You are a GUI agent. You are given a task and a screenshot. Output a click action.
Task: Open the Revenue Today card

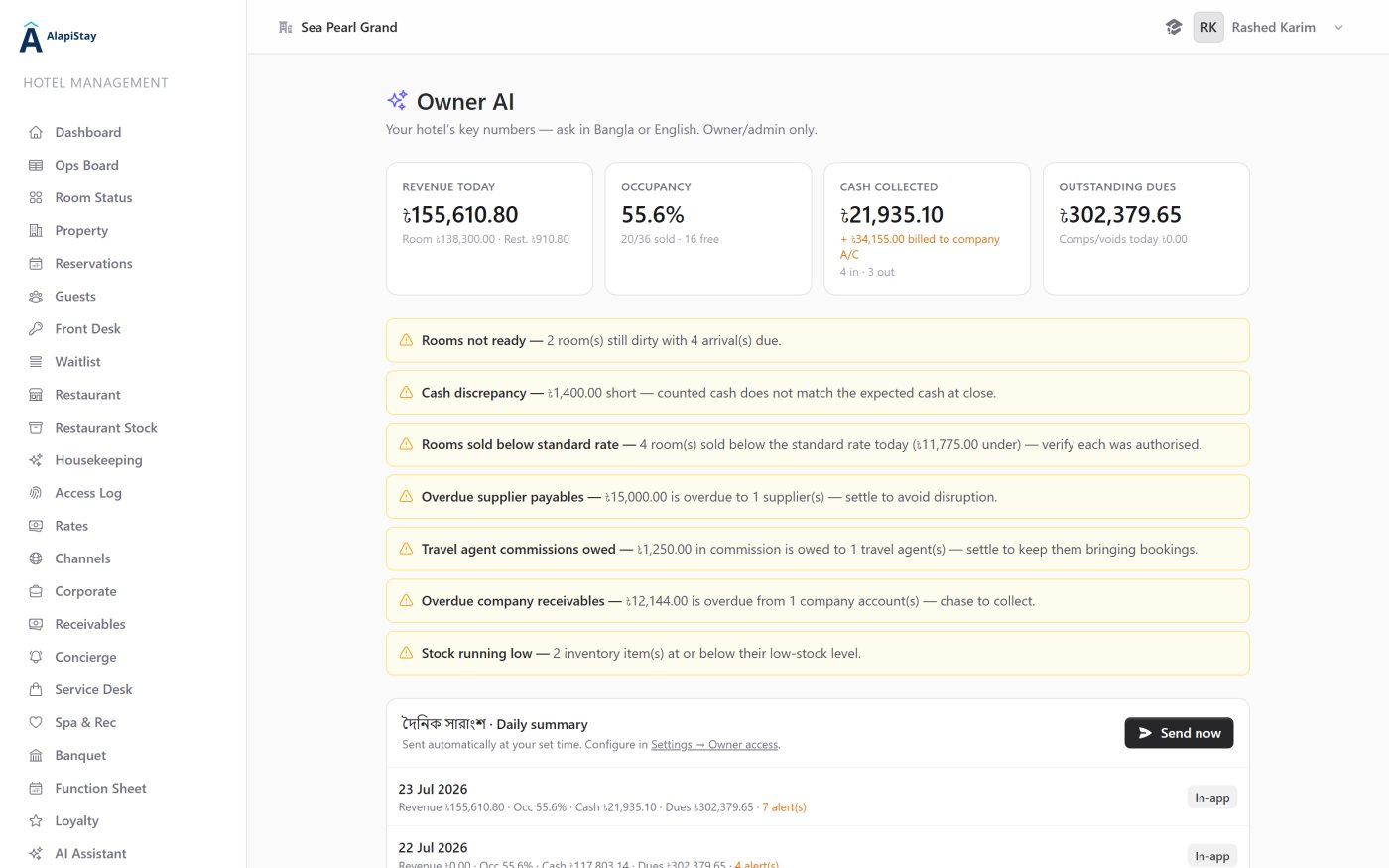[x=489, y=228]
